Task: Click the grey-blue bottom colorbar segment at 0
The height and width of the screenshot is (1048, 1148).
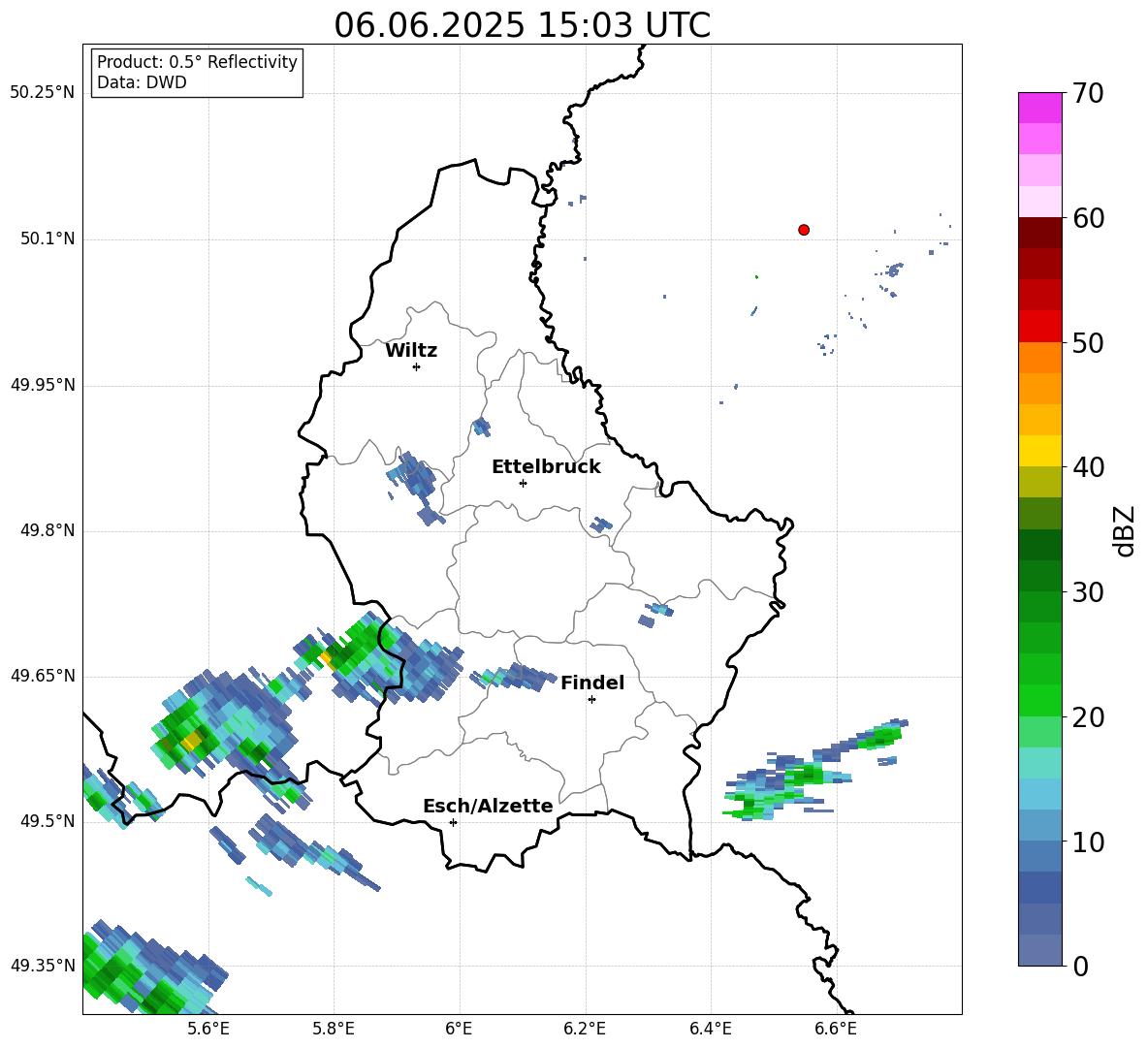Action: [x=1039, y=950]
